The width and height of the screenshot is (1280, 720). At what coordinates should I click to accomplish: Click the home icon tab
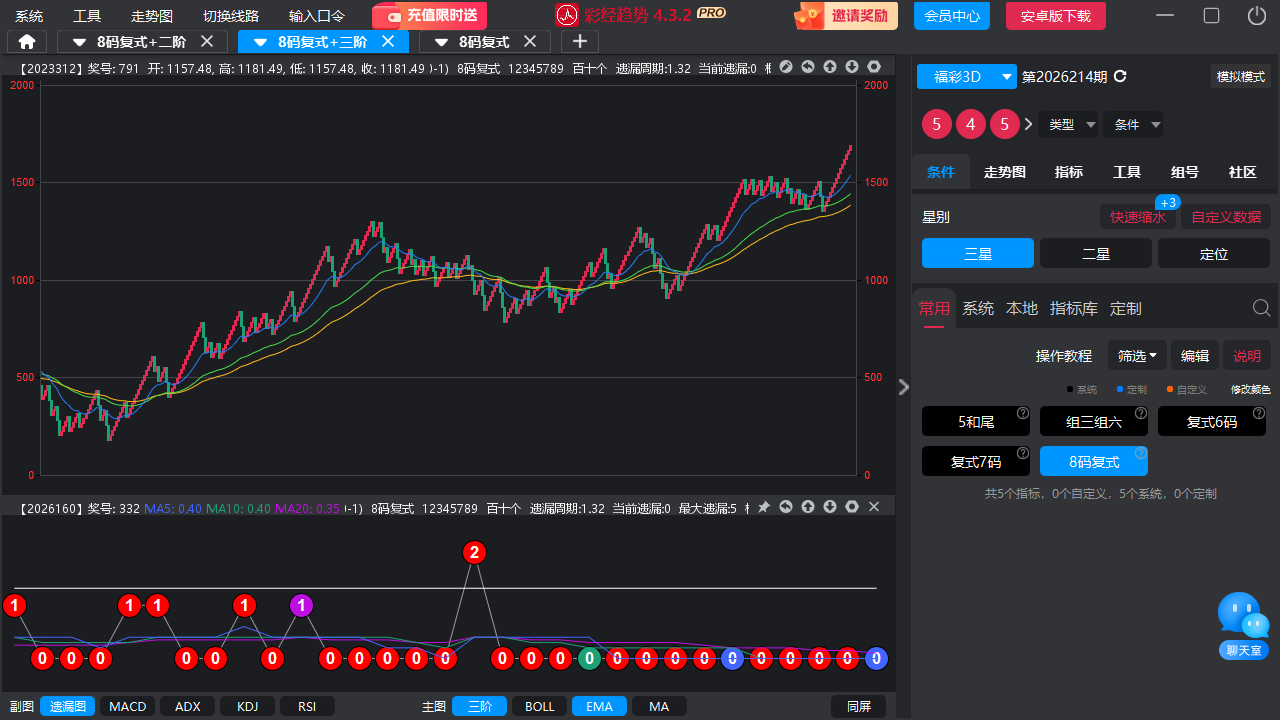click(x=27, y=41)
